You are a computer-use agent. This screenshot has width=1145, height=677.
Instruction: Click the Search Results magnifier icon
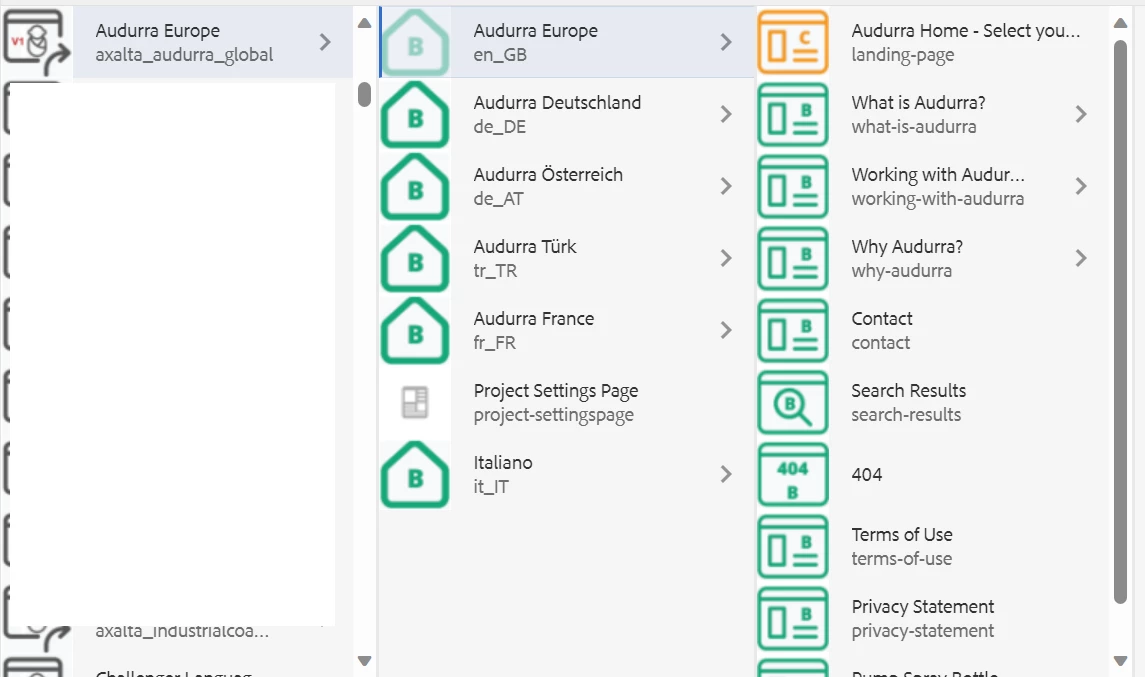click(793, 402)
